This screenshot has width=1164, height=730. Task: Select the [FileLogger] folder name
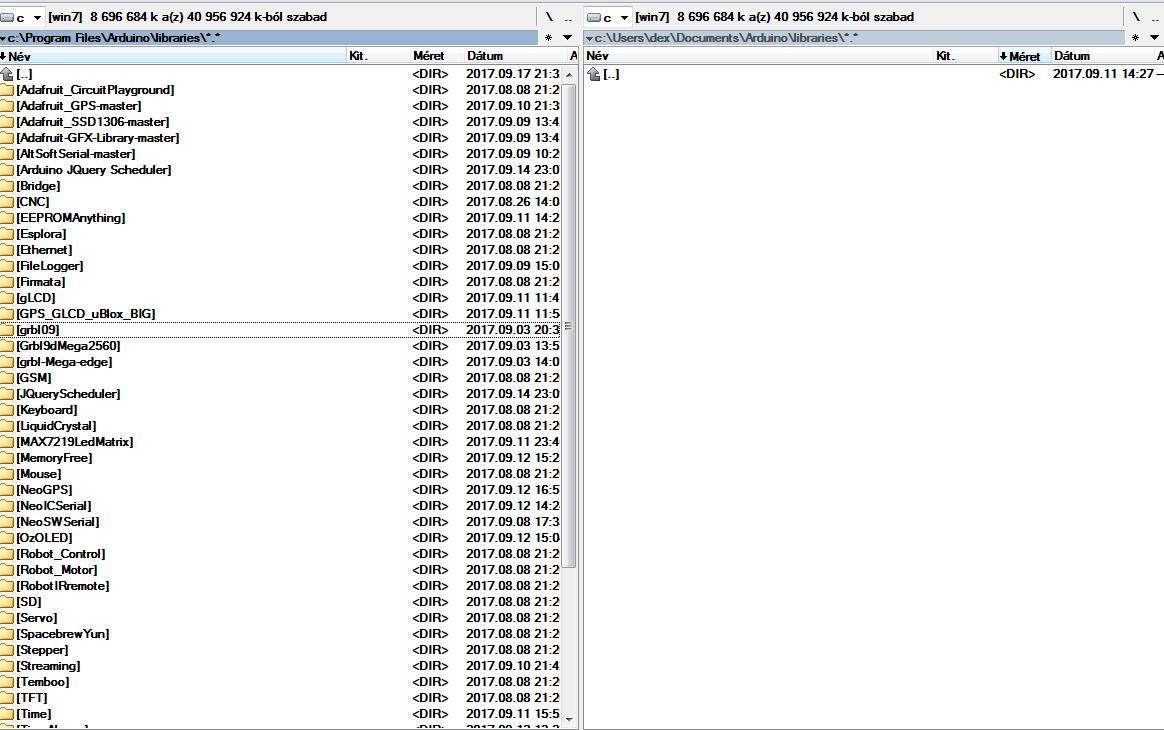50,266
